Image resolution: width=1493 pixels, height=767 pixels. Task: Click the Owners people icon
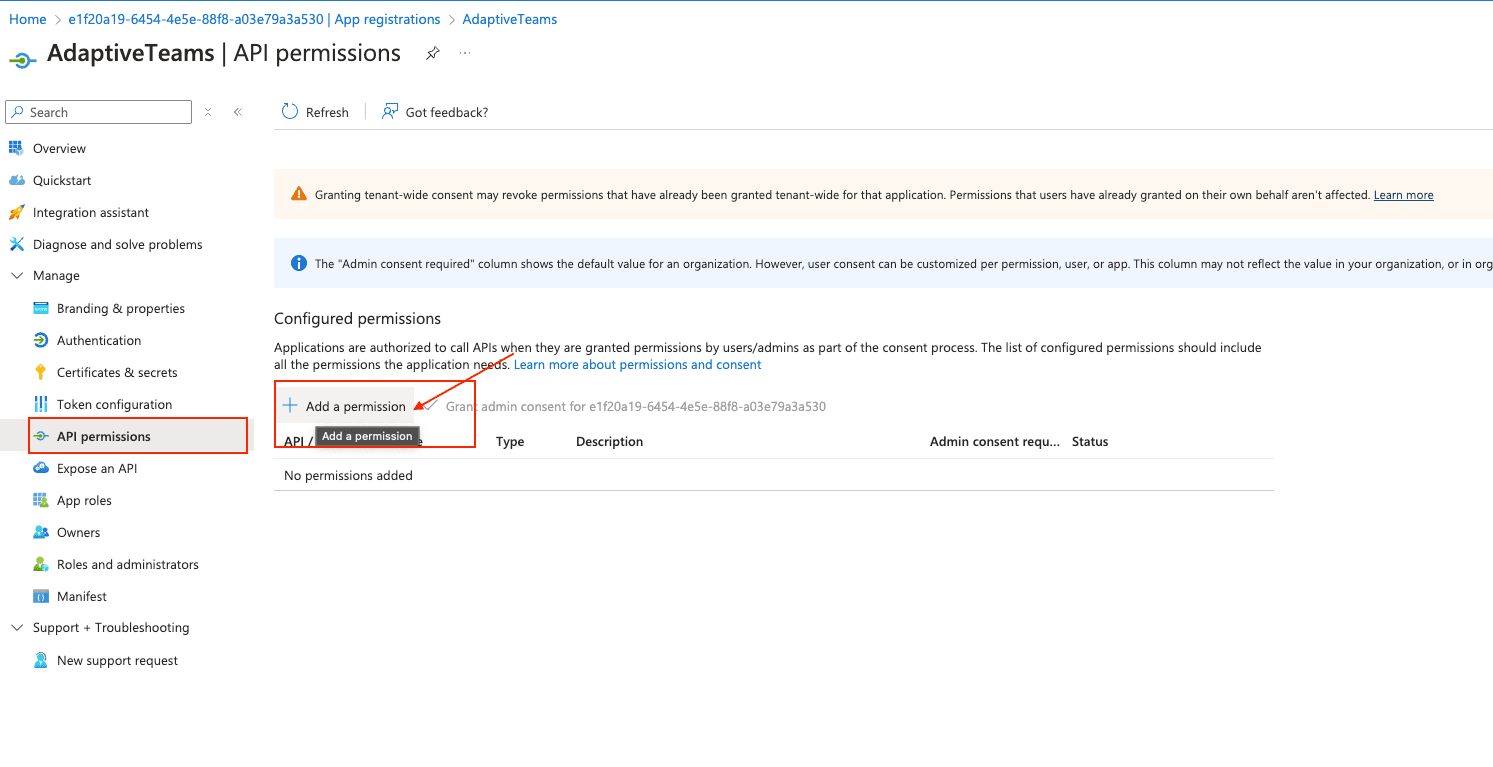click(41, 532)
